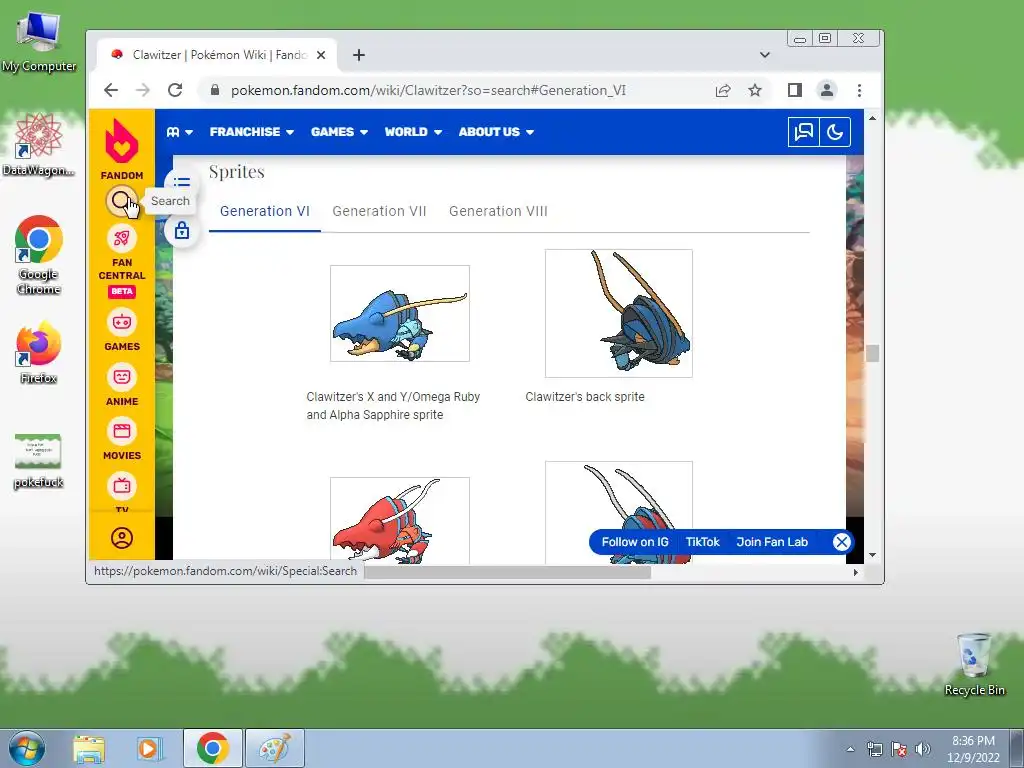Open the wiki explore menu dropdown
The height and width of the screenshot is (768, 1024).
pyautogui.click(x=179, y=132)
